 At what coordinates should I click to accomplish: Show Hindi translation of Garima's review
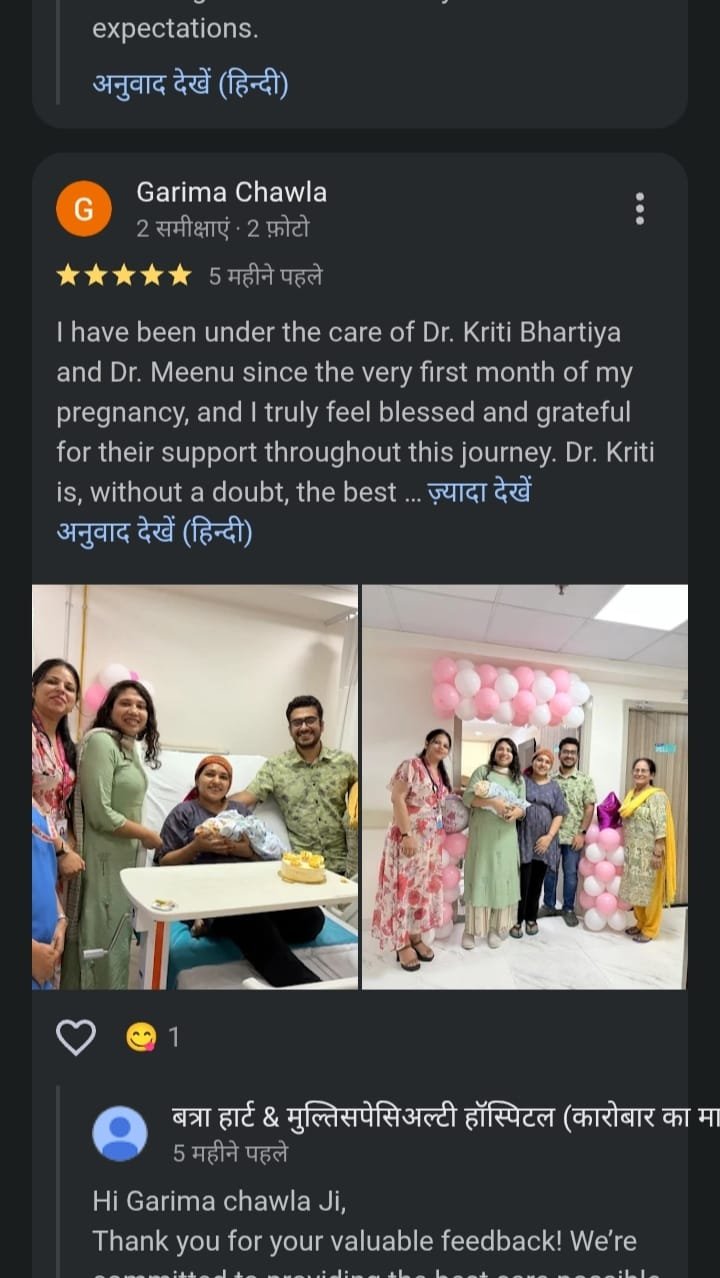155,532
